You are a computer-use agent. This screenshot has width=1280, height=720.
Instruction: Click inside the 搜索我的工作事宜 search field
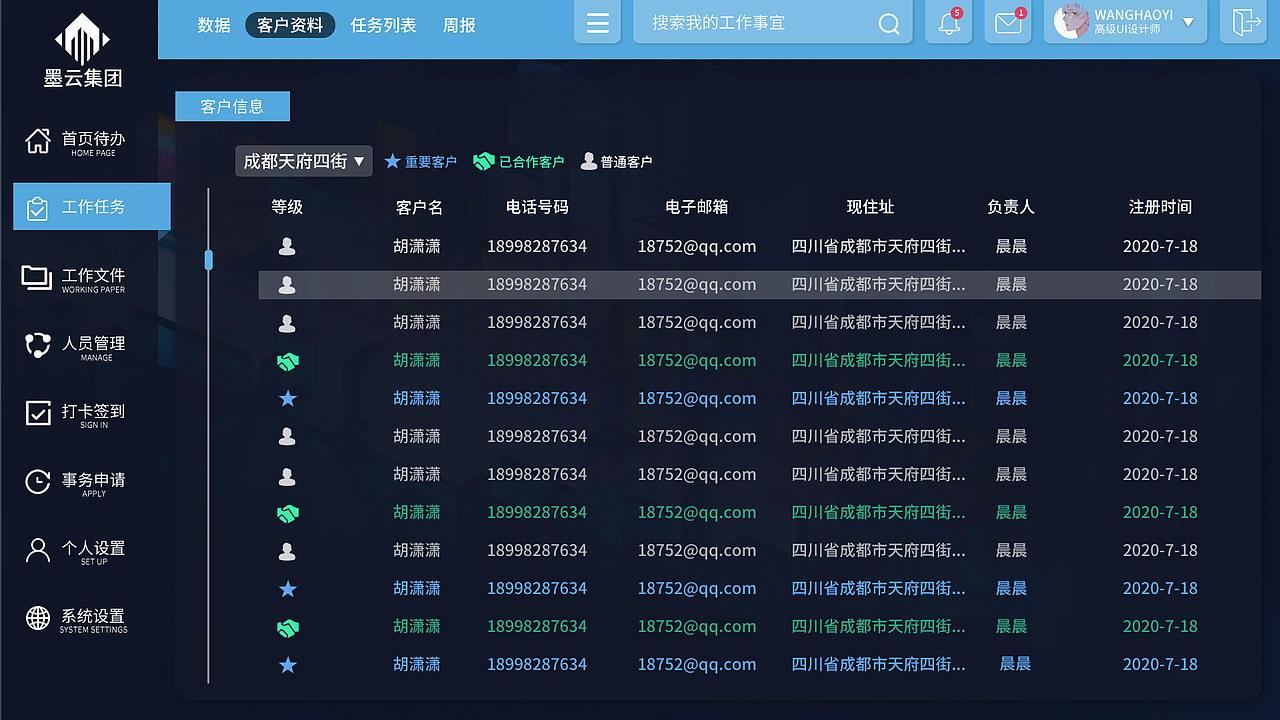(x=760, y=22)
